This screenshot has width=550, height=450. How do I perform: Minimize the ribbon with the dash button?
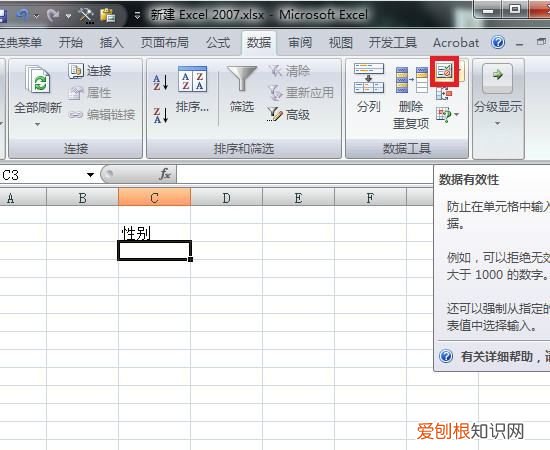coord(519,44)
